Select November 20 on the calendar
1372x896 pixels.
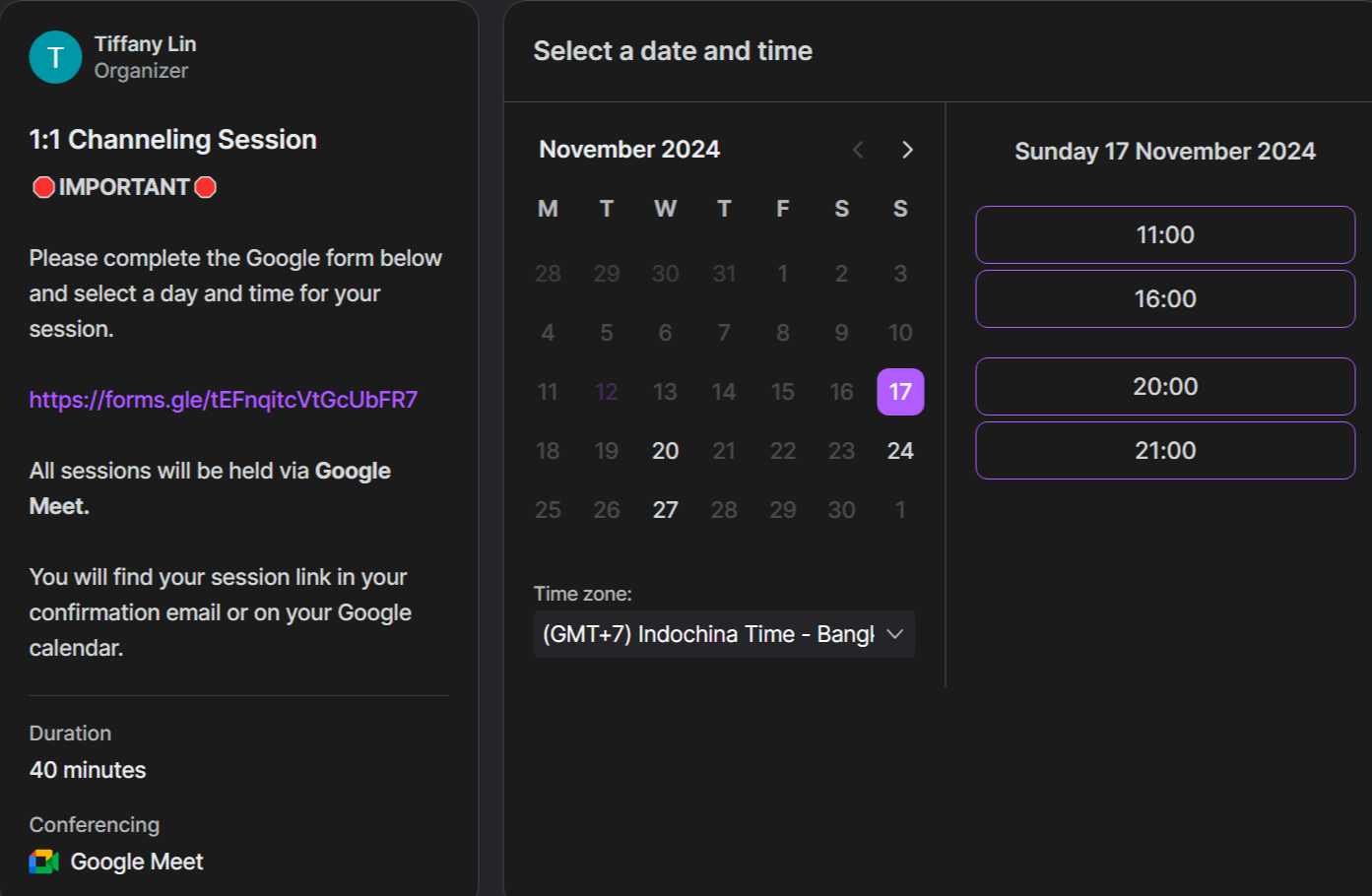coord(665,451)
